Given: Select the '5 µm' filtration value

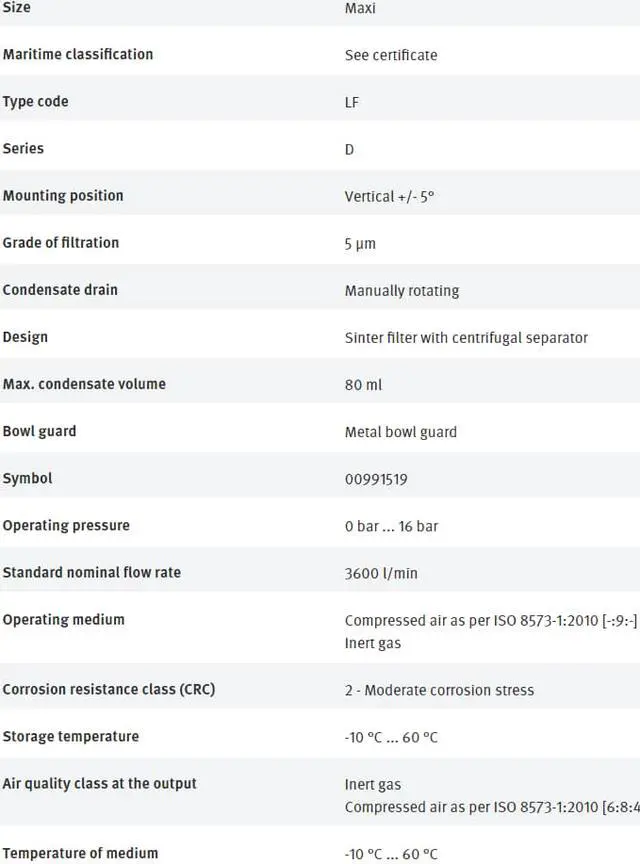Looking at the screenshot, I should coord(360,243).
